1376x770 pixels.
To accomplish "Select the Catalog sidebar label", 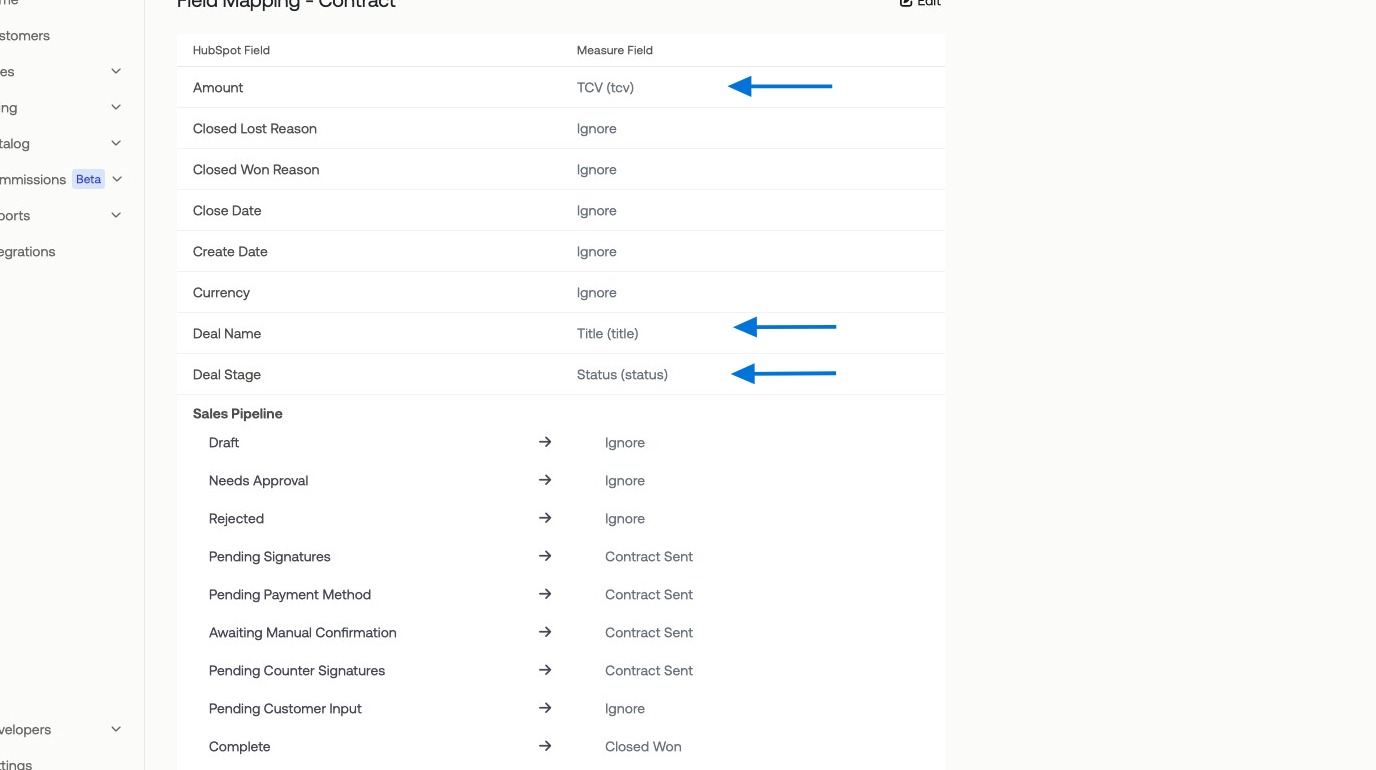I will click(15, 144).
